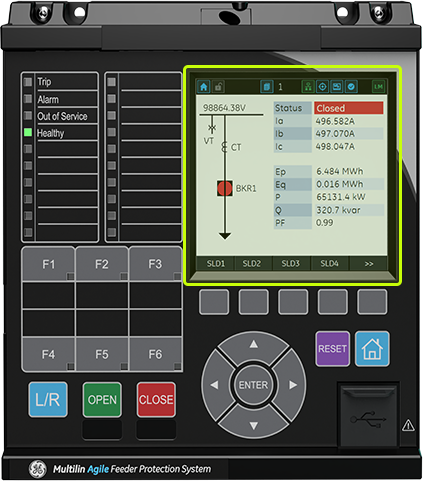Screen dimensions: 423x481
Task: Push the purple RESET button
Action: [x=332, y=349]
